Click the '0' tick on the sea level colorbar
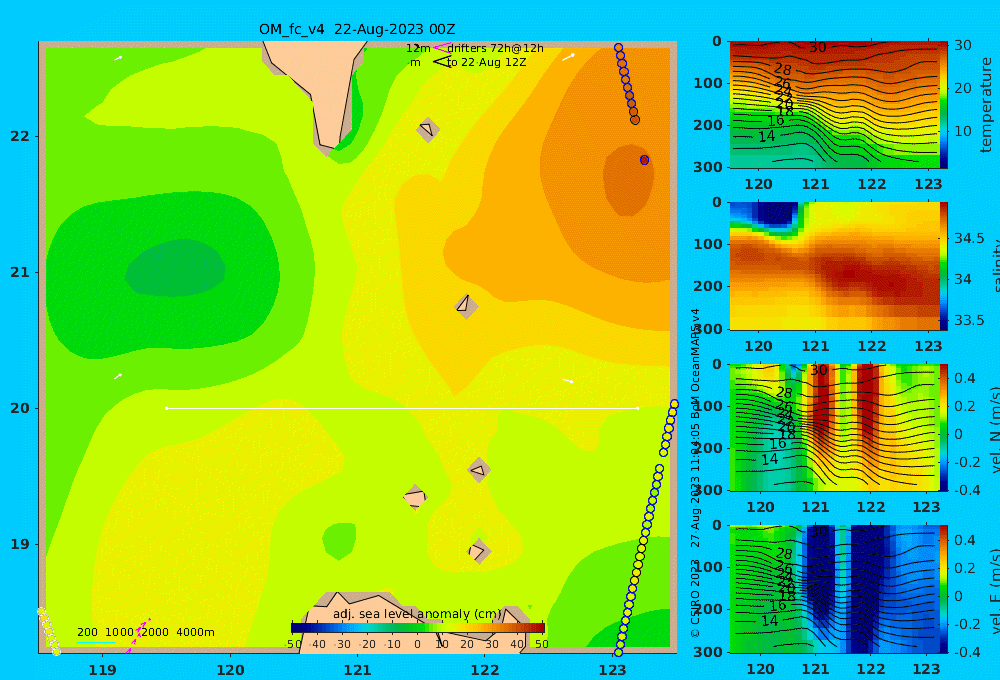 point(417,644)
